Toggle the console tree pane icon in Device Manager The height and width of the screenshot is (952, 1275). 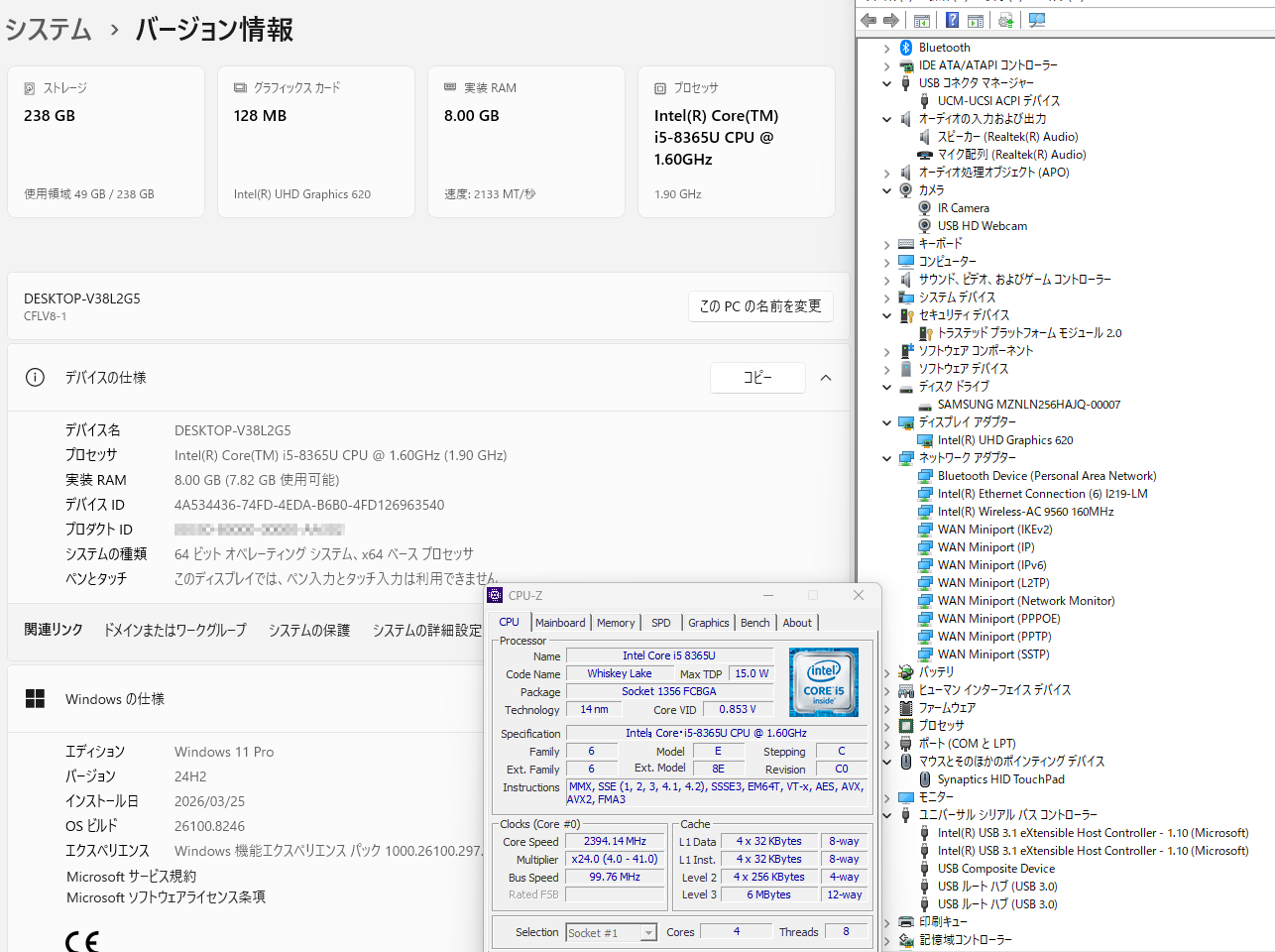click(x=922, y=20)
